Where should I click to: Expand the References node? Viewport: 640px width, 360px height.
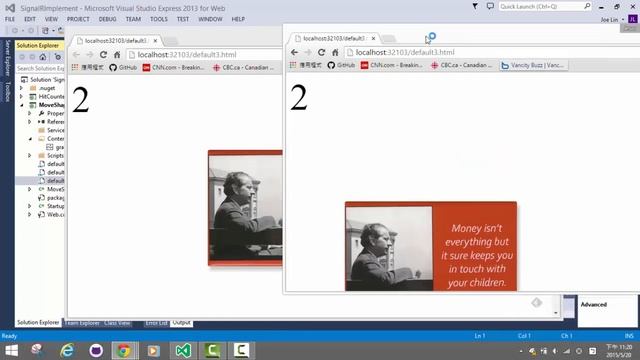[29, 122]
